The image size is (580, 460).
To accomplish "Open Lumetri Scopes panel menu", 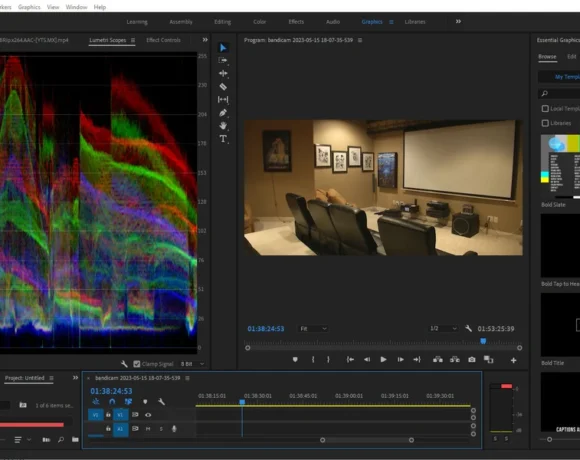I will pos(133,40).
